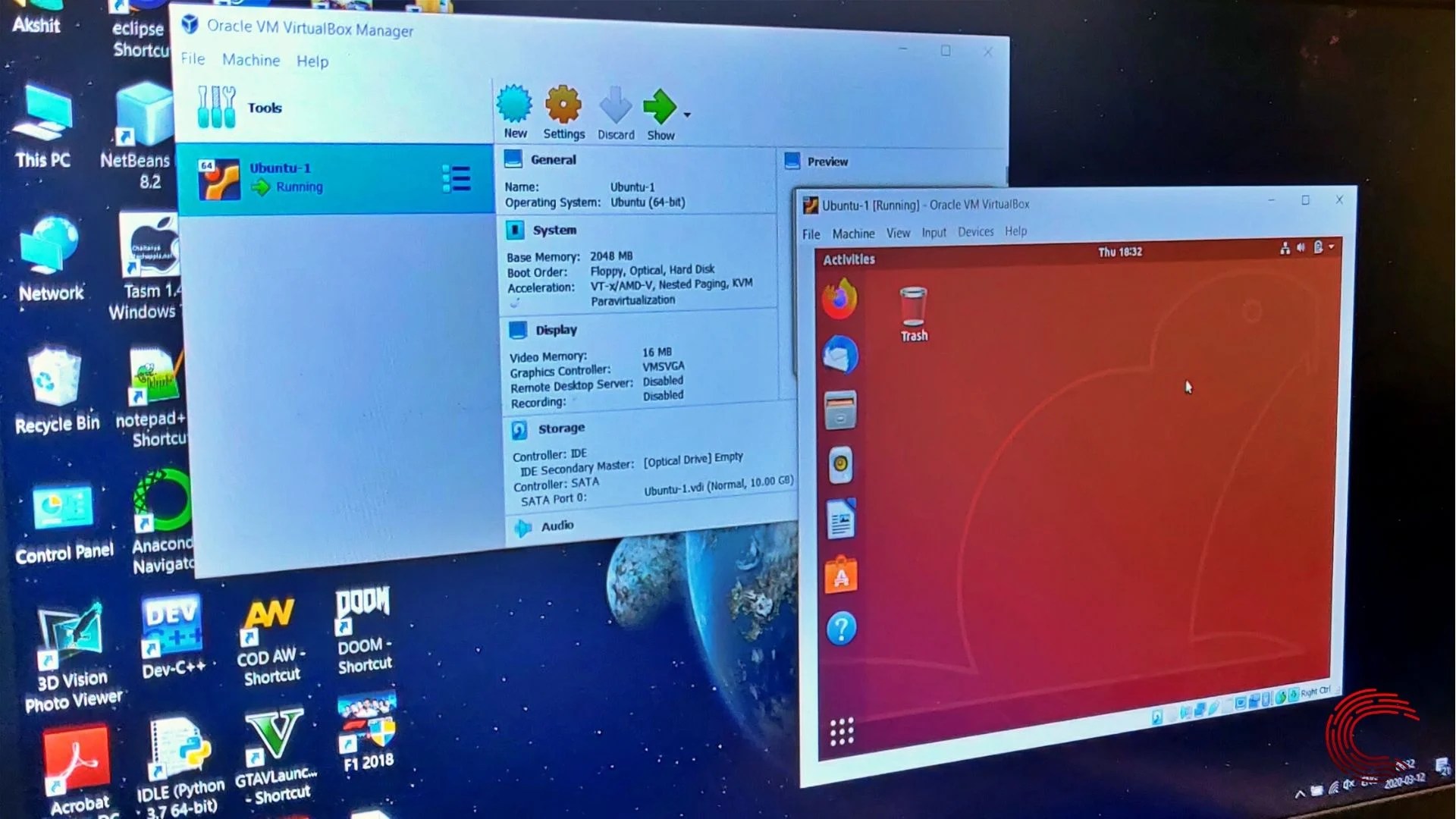Image resolution: width=1456 pixels, height=819 pixels.
Task: Open Settings gear in VirtualBox Manager toolbar
Action: [563, 105]
